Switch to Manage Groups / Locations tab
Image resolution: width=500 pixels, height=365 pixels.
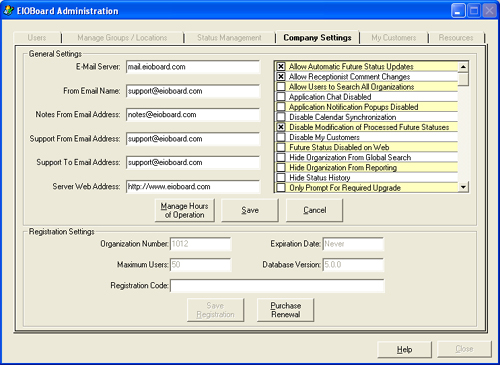(x=122, y=38)
